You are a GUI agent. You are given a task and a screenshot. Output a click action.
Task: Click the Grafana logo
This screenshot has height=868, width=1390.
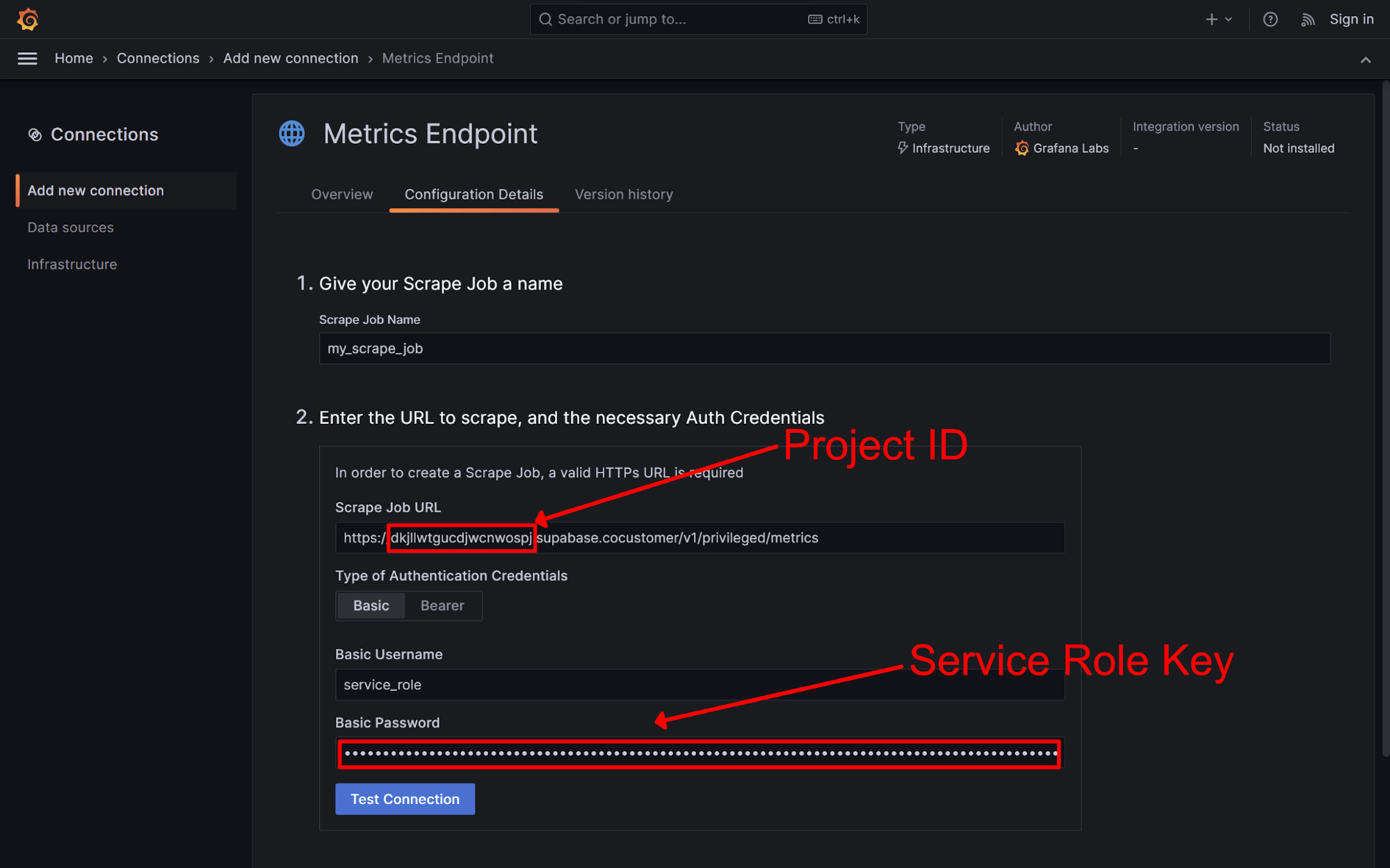tap(27, 19)
